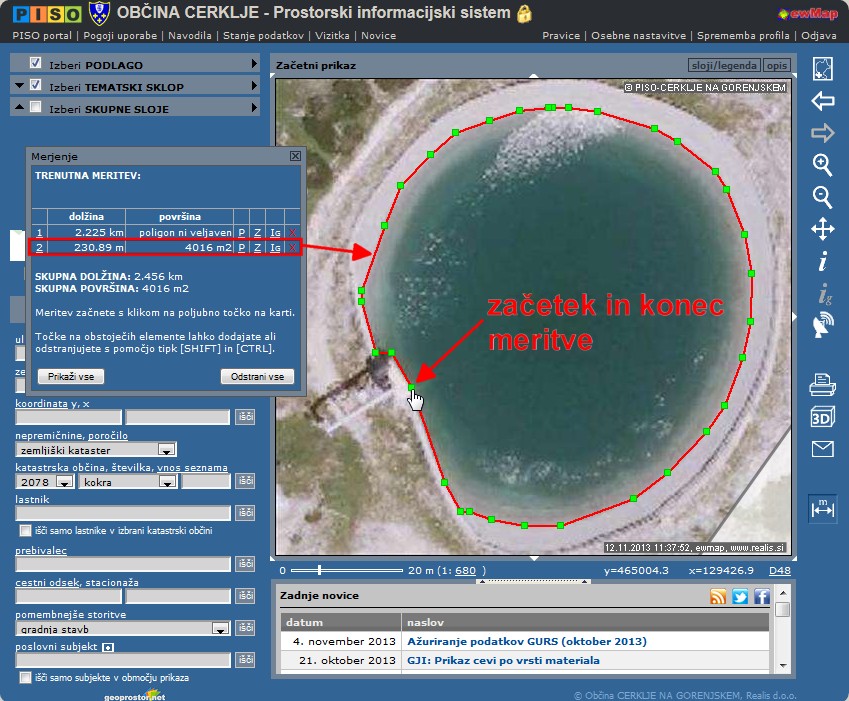Toggle the distance measurement tool

pyautogui.click(x=822, y=509)
